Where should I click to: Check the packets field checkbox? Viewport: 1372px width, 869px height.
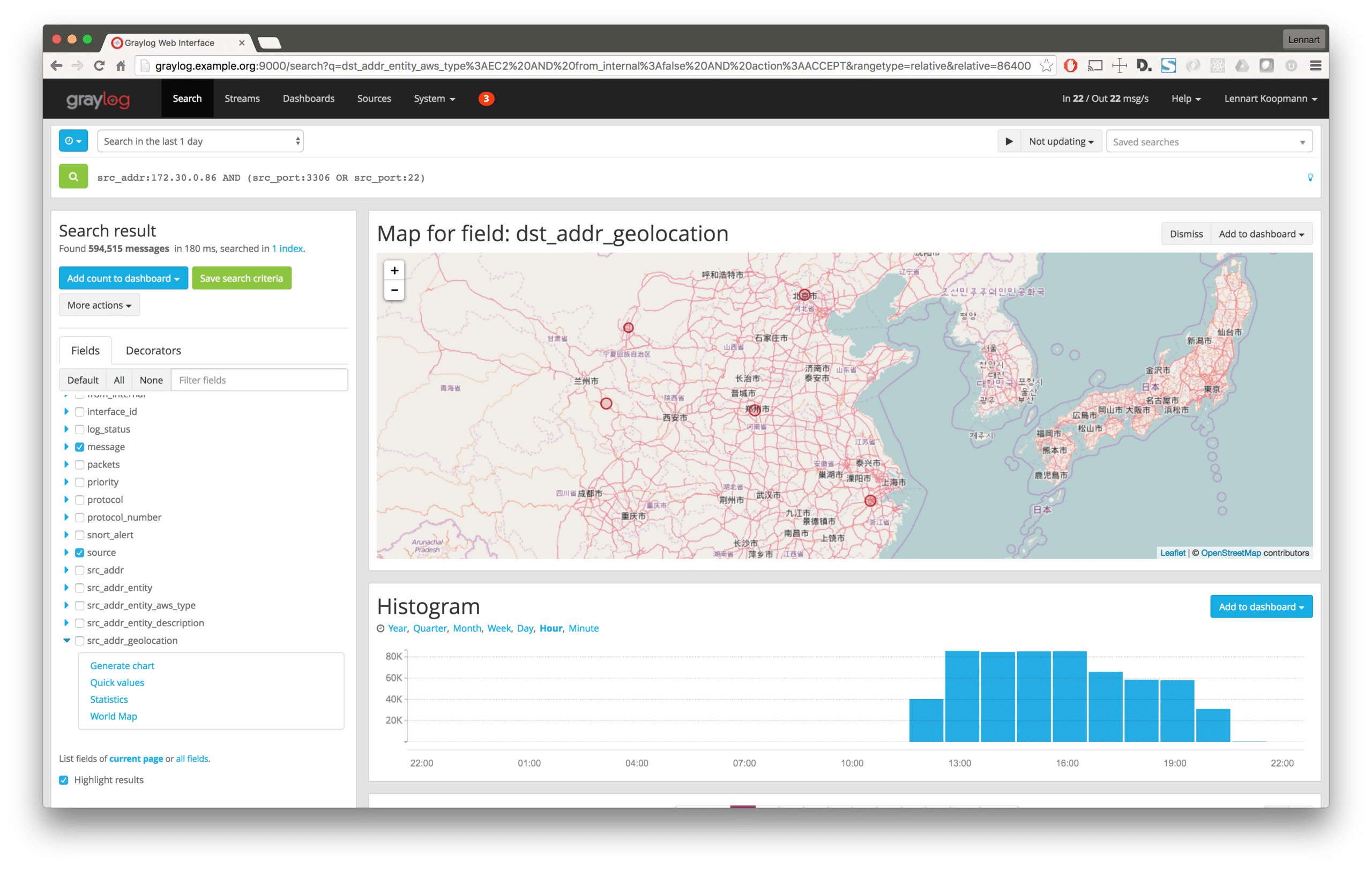(80, 464)
